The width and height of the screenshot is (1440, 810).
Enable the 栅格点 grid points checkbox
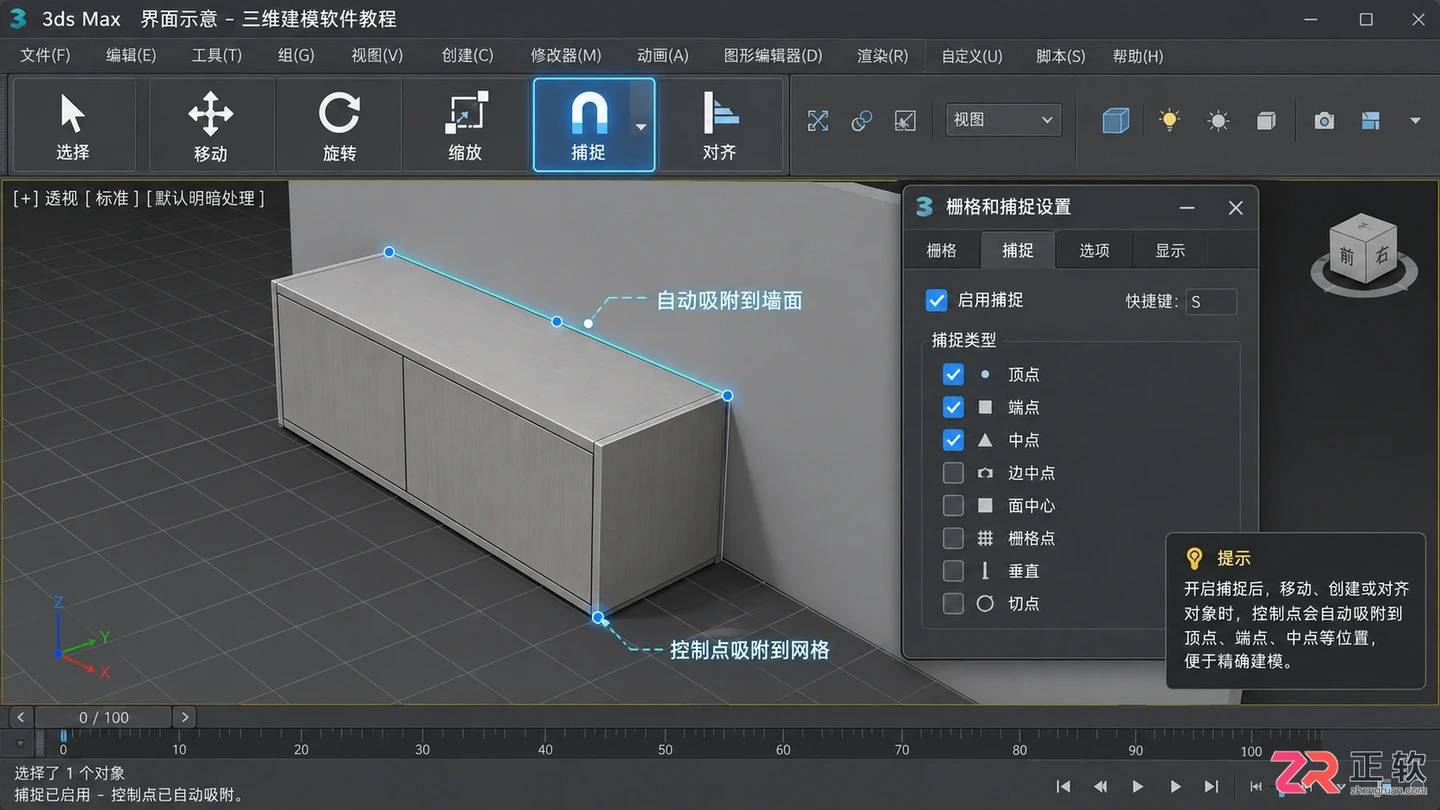pyautogui.click(x=953, y=538)
